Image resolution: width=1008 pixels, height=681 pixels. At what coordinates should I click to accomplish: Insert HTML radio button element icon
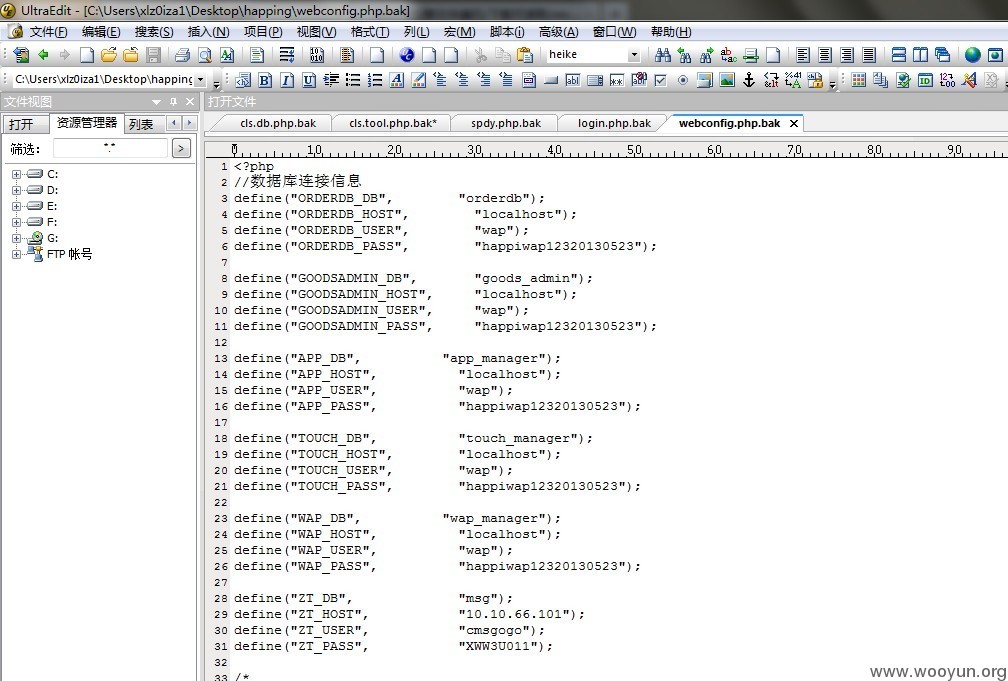tap(683, 80)
